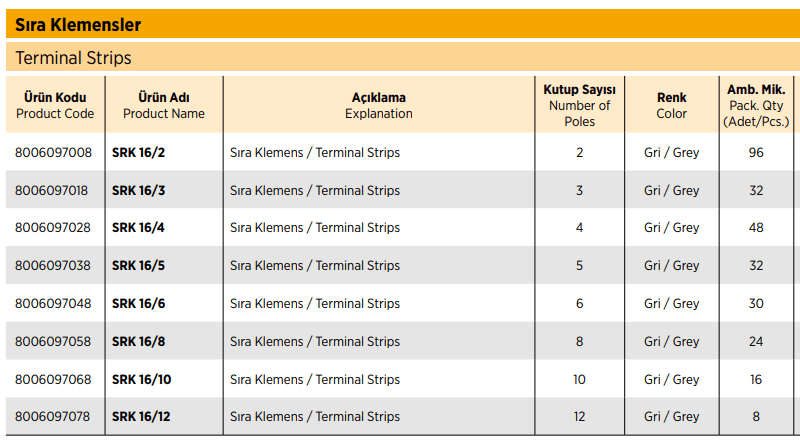Click the Amb. Mik. Pack Qty header

click(x=756, y=105)
